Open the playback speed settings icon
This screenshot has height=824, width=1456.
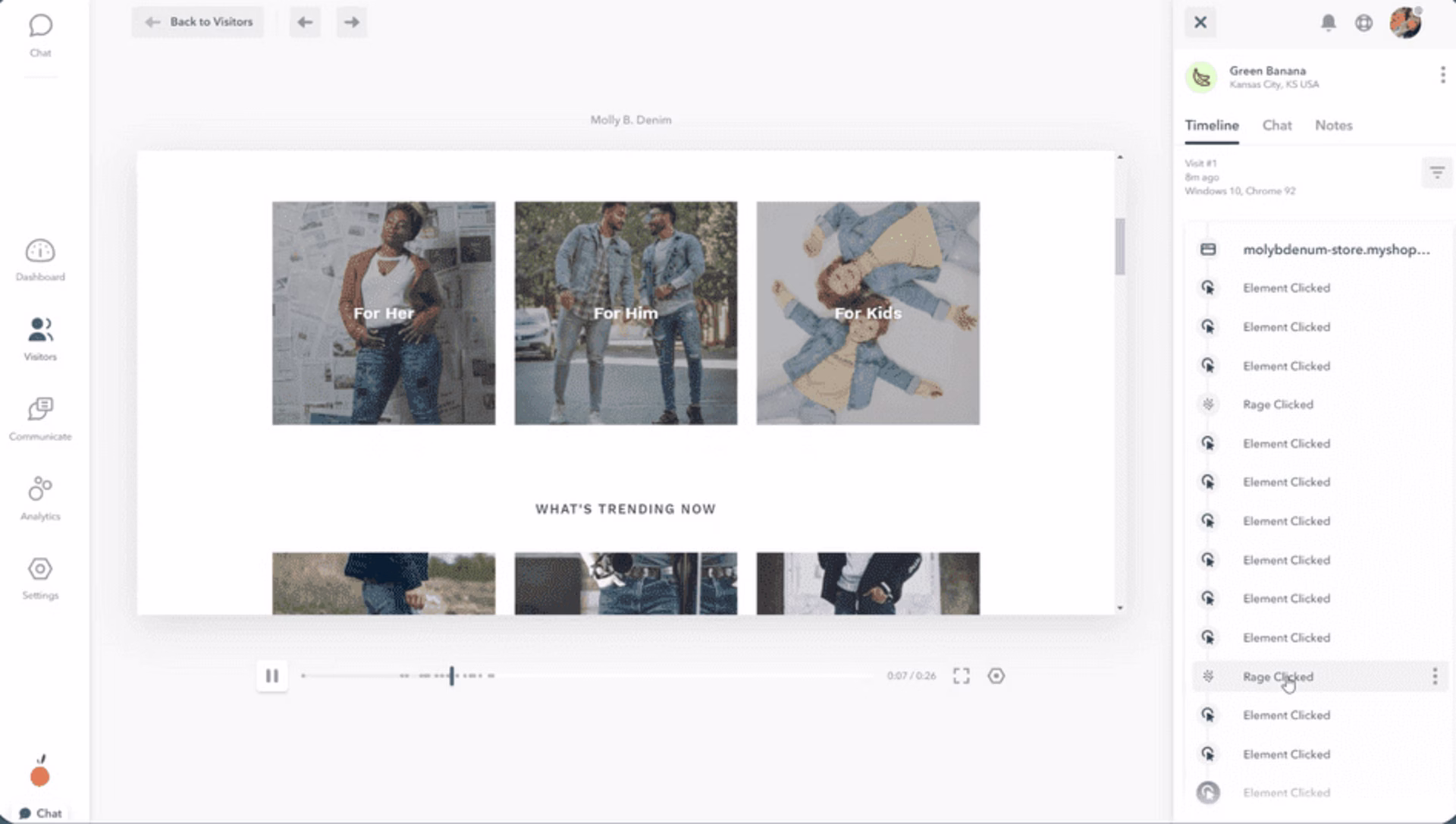996,675
